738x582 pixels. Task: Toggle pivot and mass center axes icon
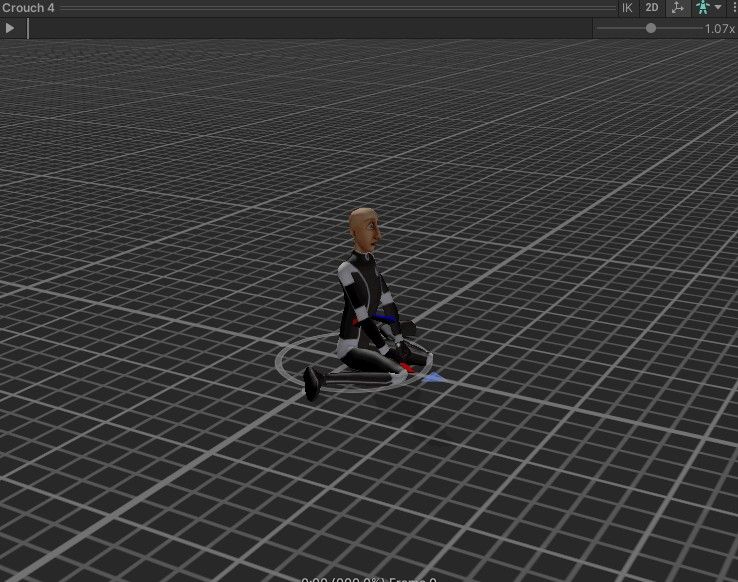678,8
